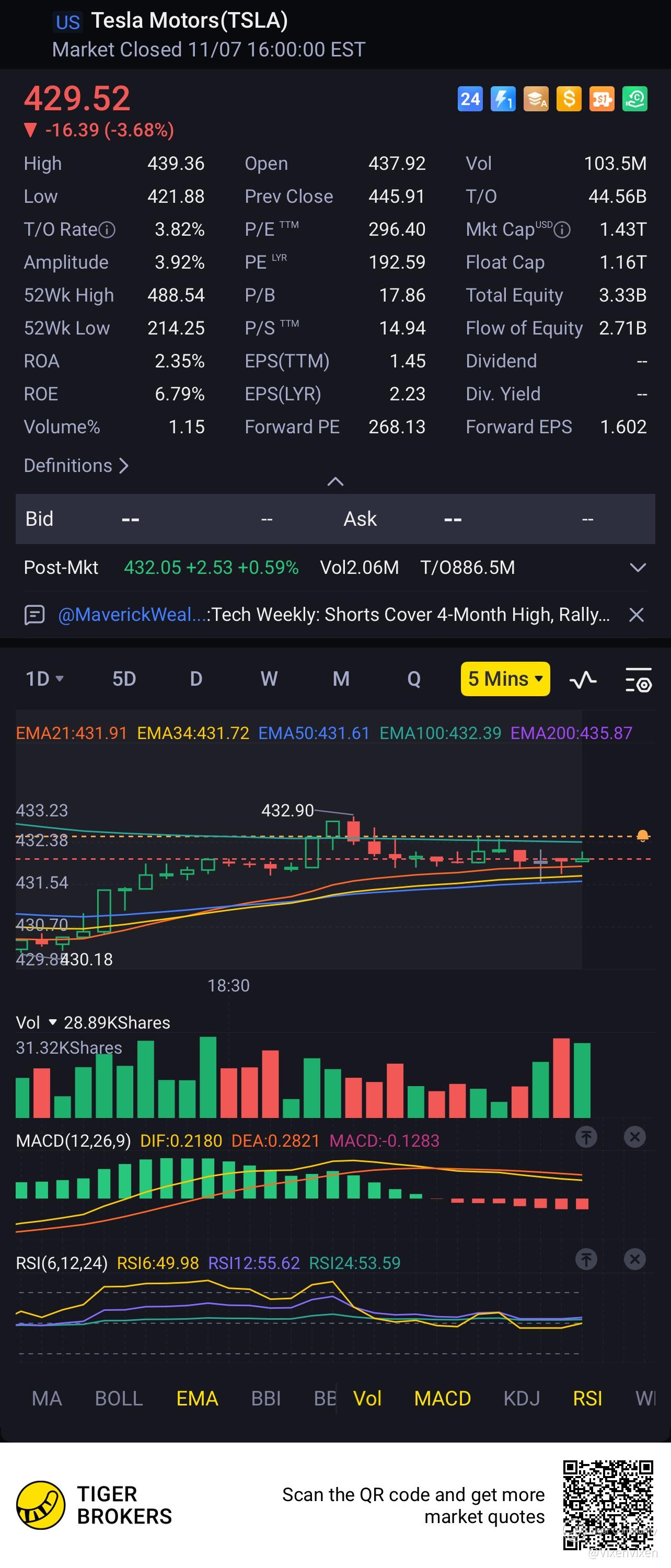Screen dimensions: 671x1568
Task: Tap the green hand-and-coin badge
Action: pyautogui.click(x=634, y=99)
